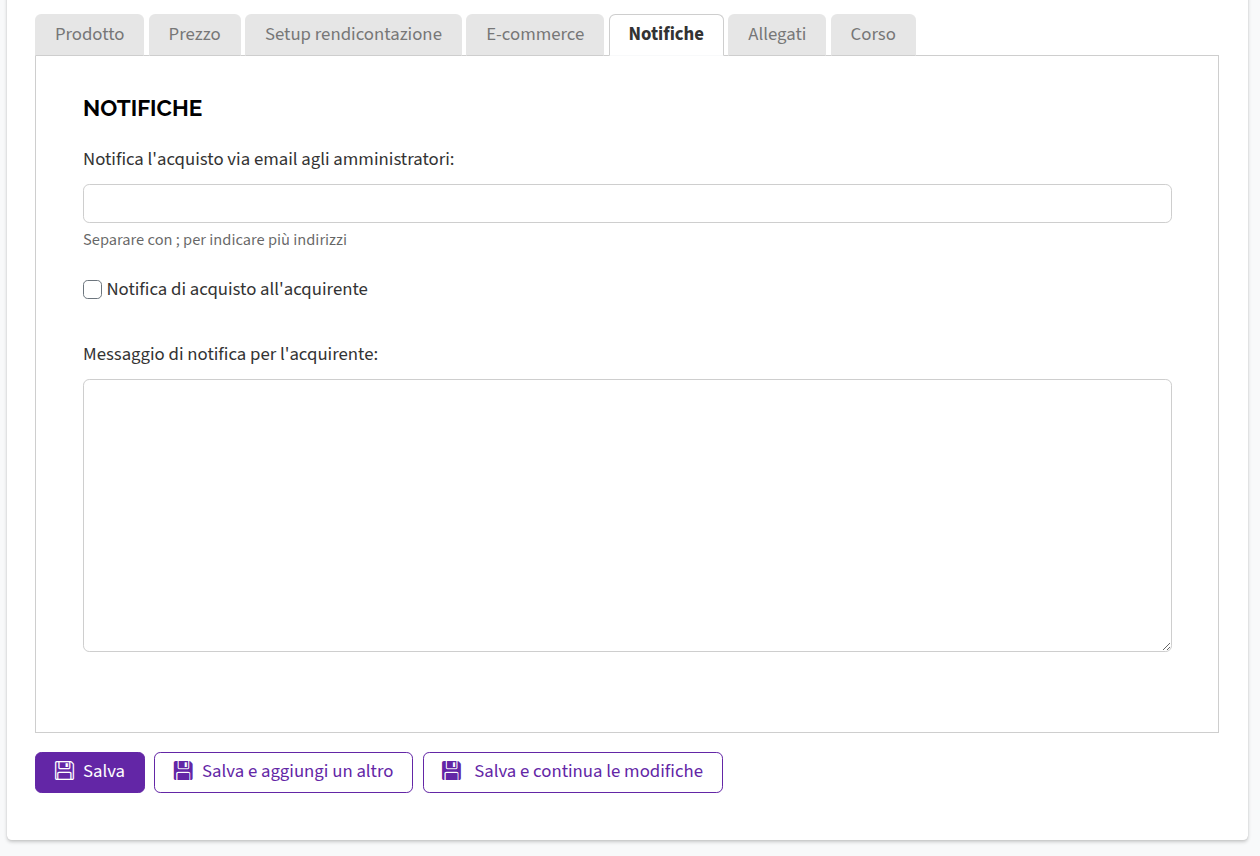This screenshot has width=1260, height=856.
Task: Click the floppy disk icon on Salva
Action: point(64,771)
